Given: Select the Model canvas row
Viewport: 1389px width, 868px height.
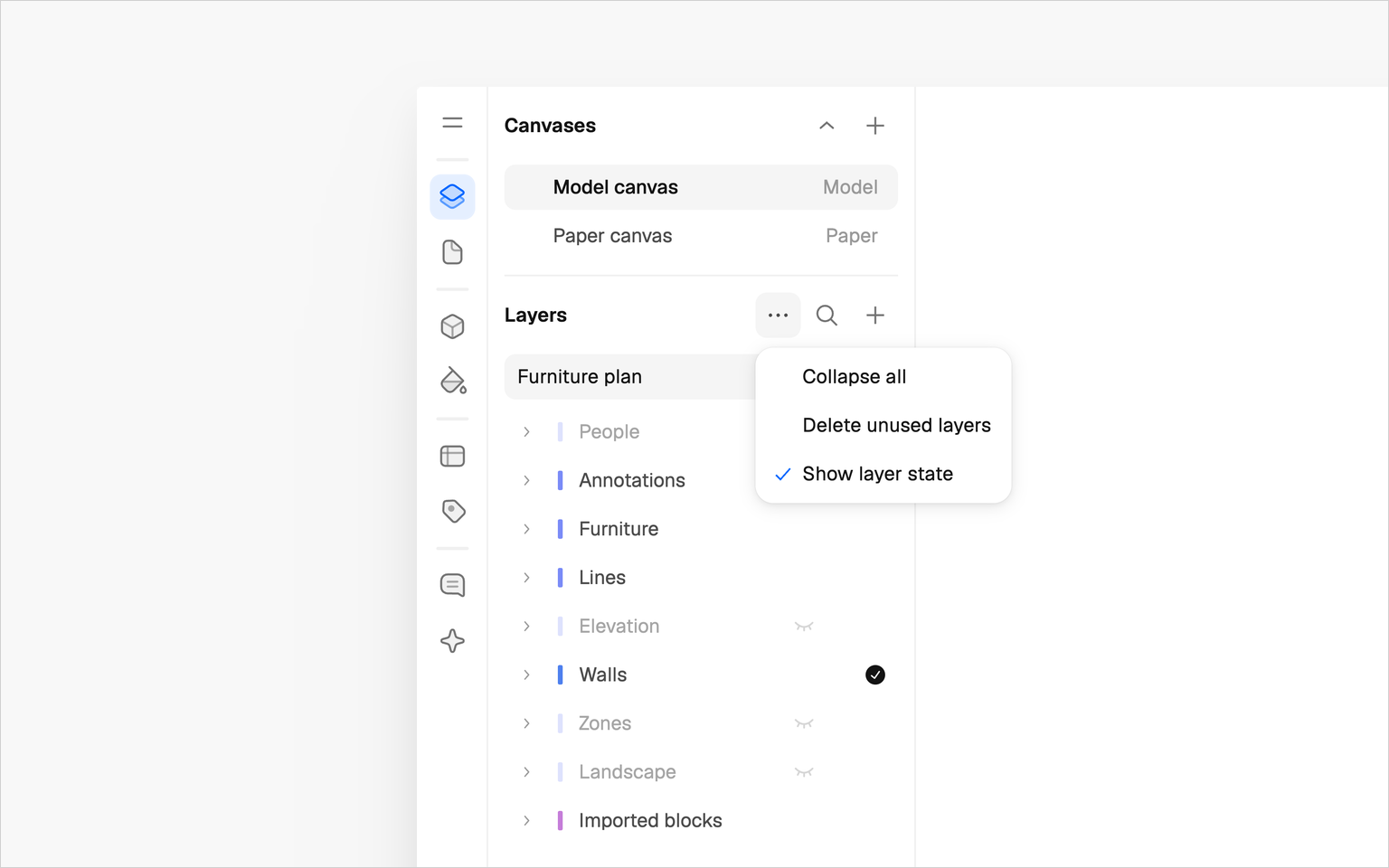Looking at the screenshot, I should click(x=701, y=187).
